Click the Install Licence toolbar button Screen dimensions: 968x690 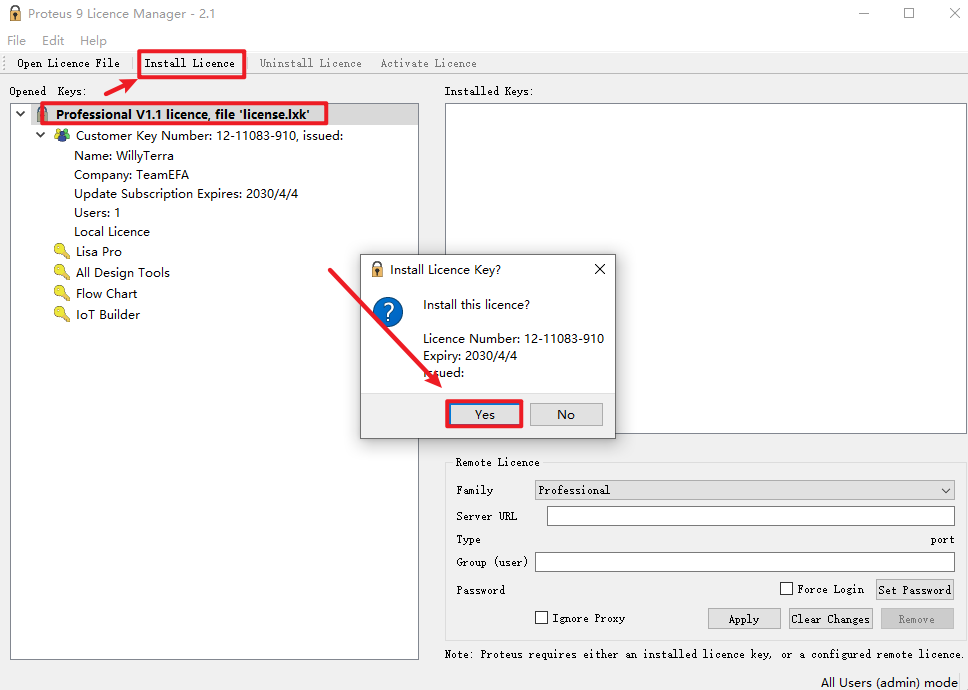[x=190, y=63]
